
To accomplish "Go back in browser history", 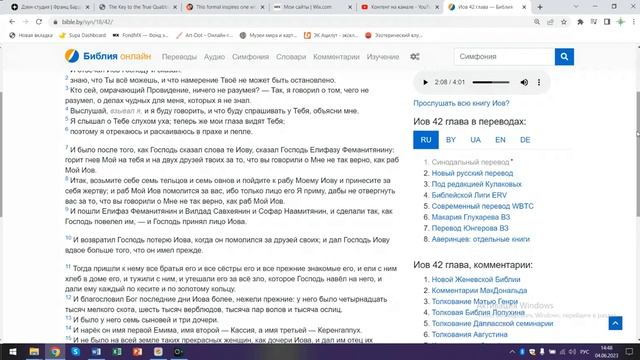I will click(x=12, y=22).
